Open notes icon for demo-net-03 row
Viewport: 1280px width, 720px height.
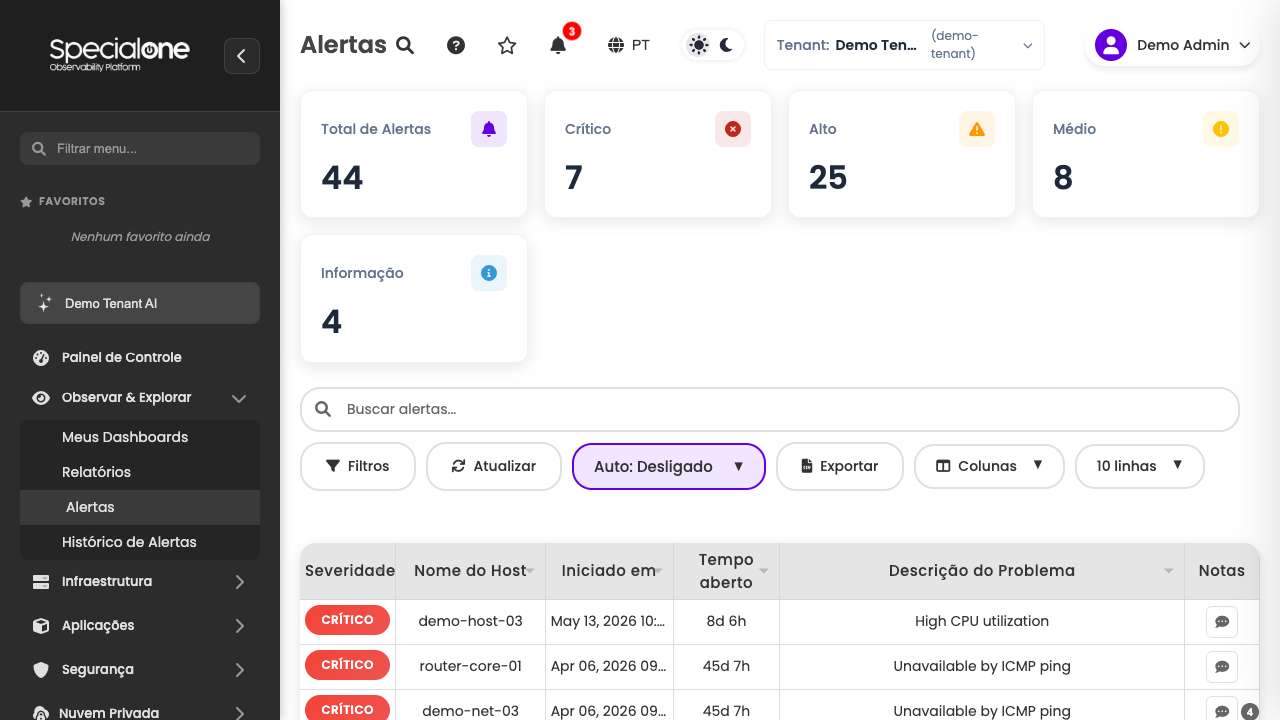point(1222,709)
